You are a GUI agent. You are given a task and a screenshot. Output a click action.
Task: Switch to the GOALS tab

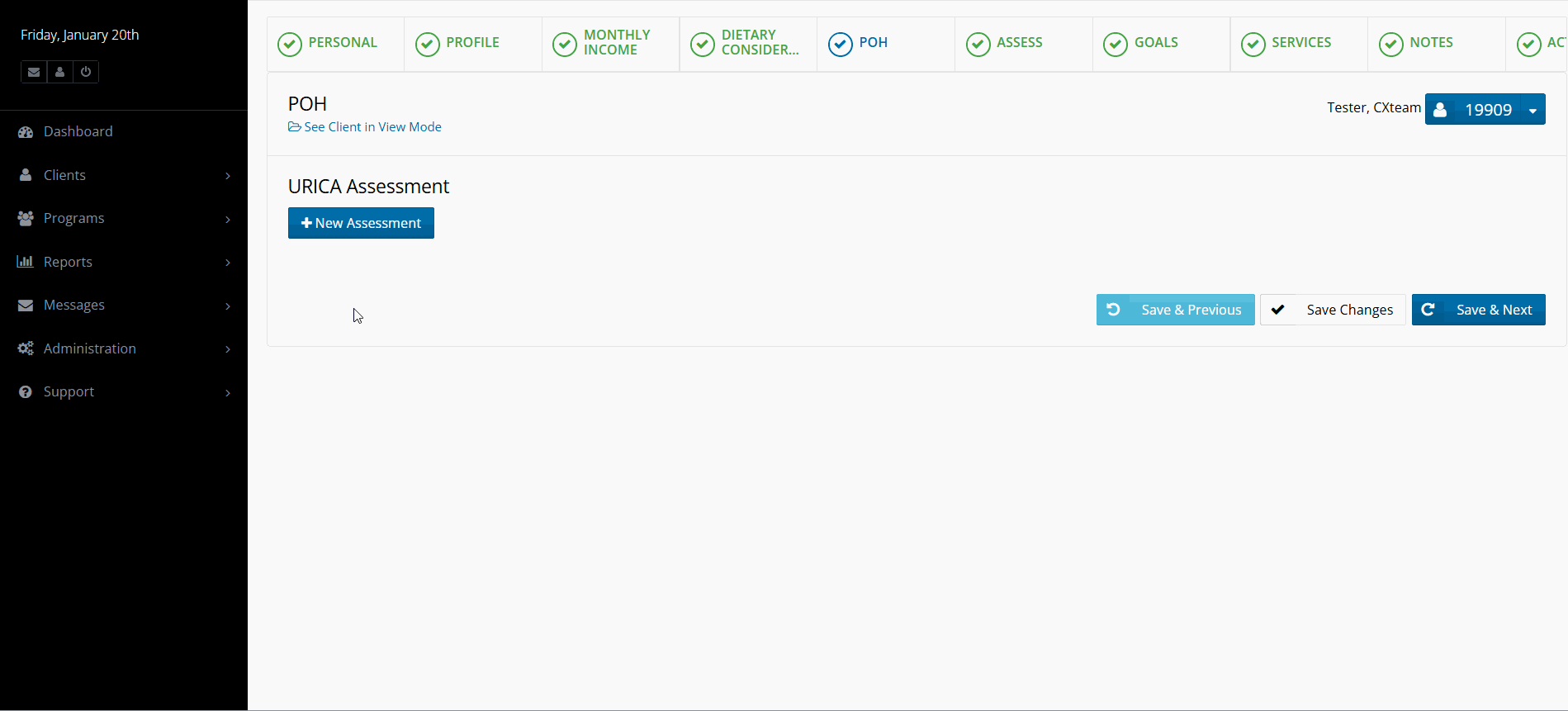pyautogui.click(x=1155, y=43)
